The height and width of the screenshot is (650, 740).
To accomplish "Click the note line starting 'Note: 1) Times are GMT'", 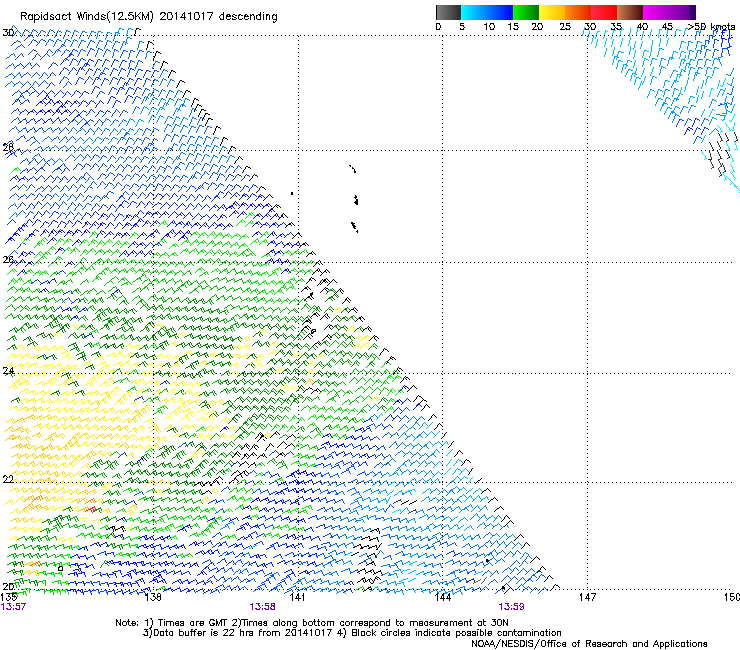I will (x=311, y=623).
